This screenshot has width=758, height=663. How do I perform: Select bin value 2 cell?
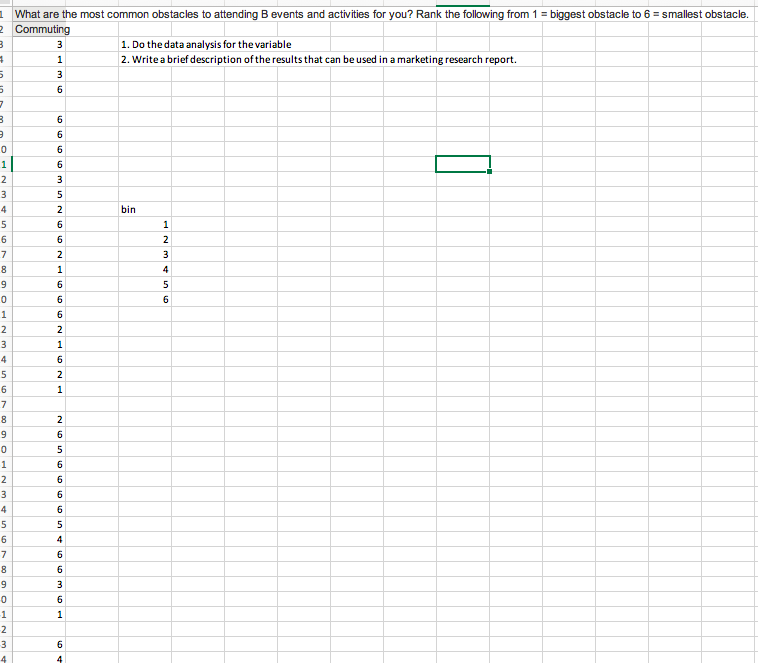[145, 239]
